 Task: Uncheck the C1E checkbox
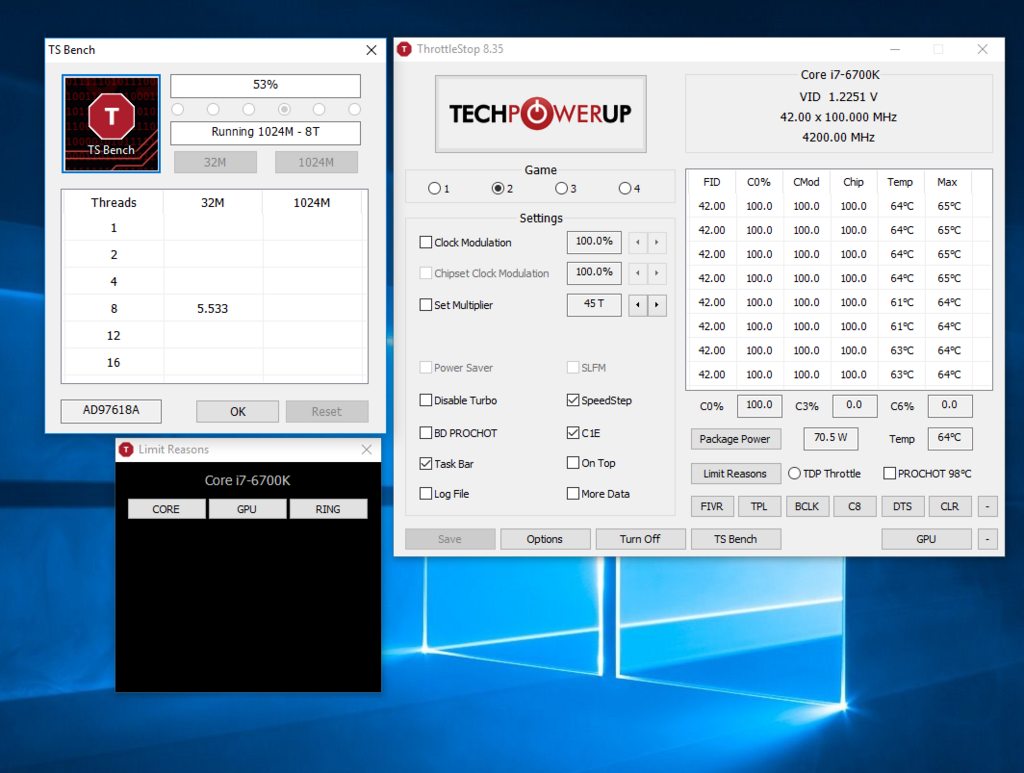(573, 433)
